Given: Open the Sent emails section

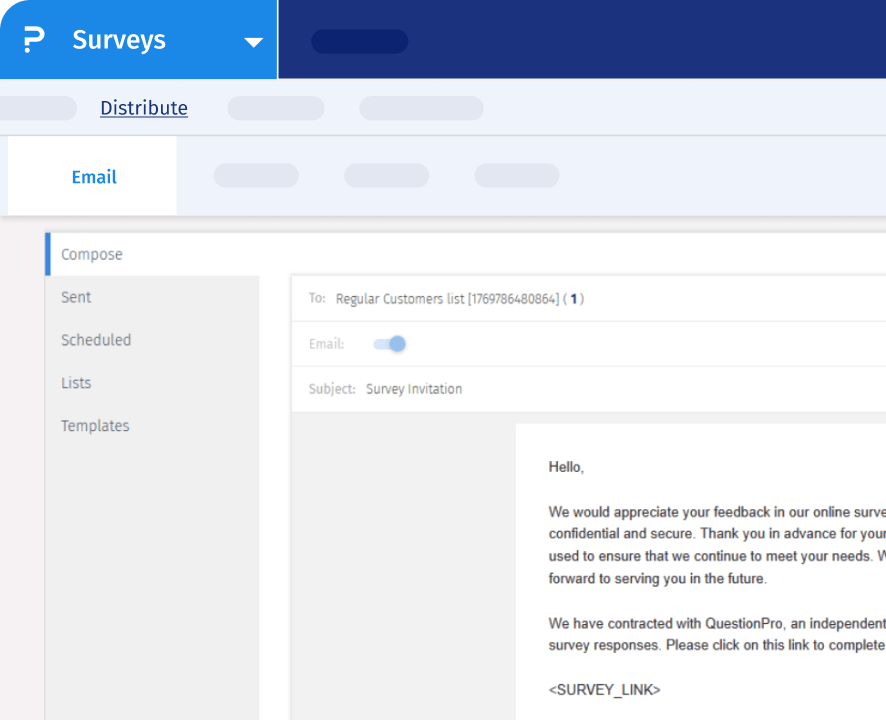Looking at the screenshot, I should click(x=76, y=297).
